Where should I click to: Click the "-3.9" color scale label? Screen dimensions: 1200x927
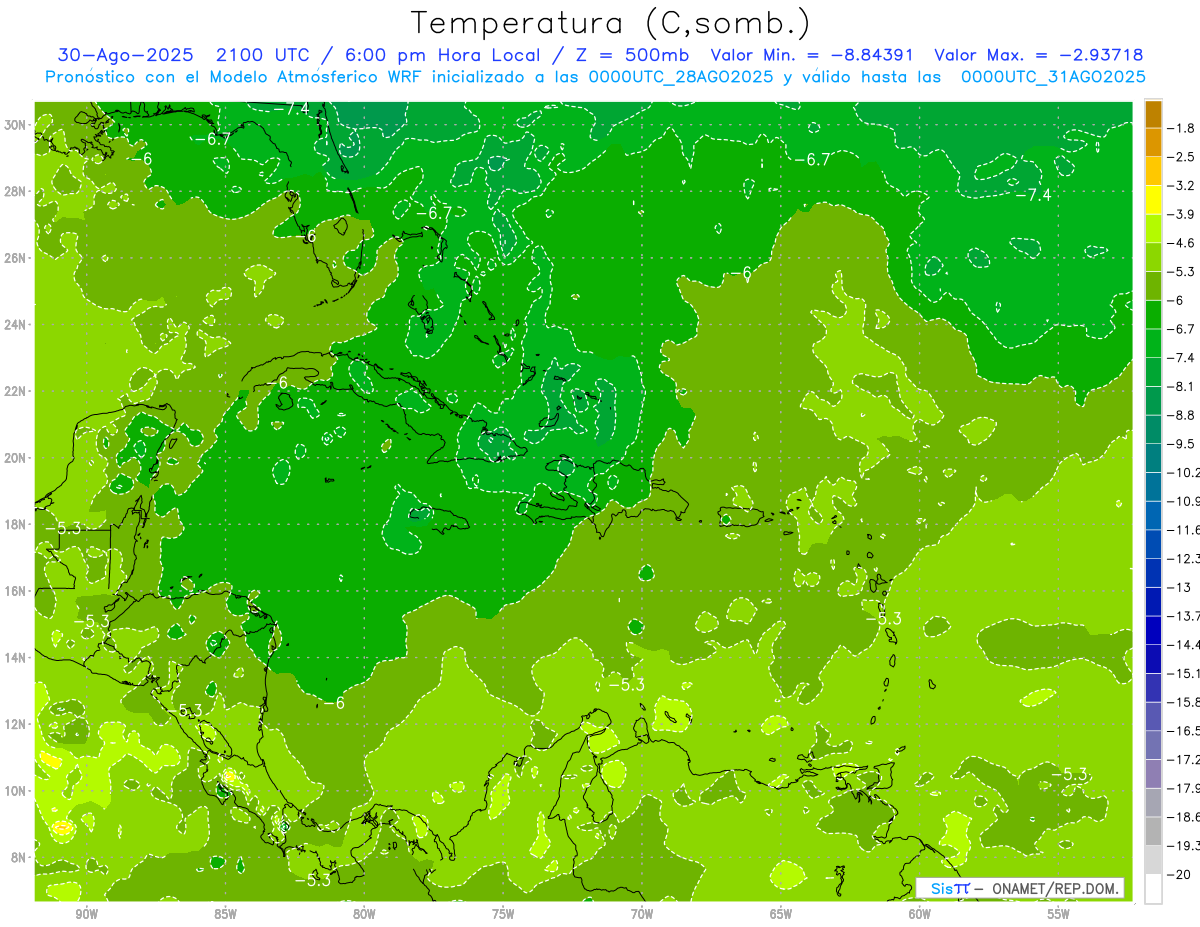point(1181,214)
